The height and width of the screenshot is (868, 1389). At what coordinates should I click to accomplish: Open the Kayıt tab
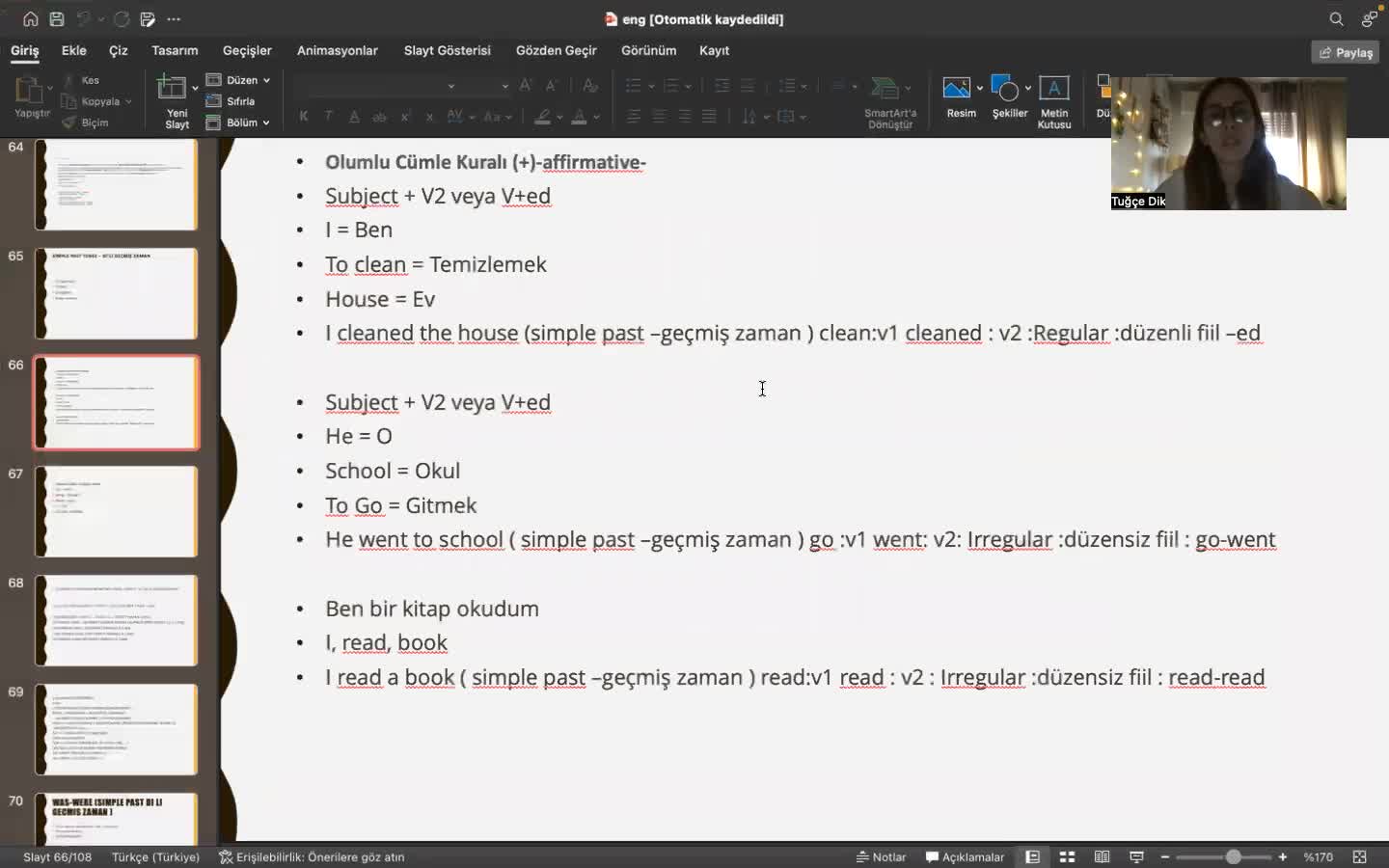click(x=714, y=51)
